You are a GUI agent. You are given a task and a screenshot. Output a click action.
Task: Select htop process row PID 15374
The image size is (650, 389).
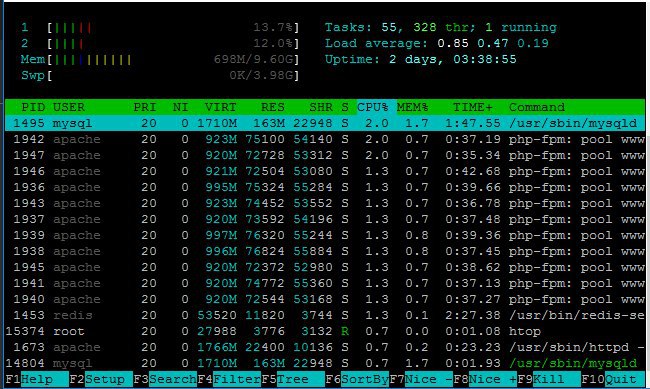pos(325,331)
